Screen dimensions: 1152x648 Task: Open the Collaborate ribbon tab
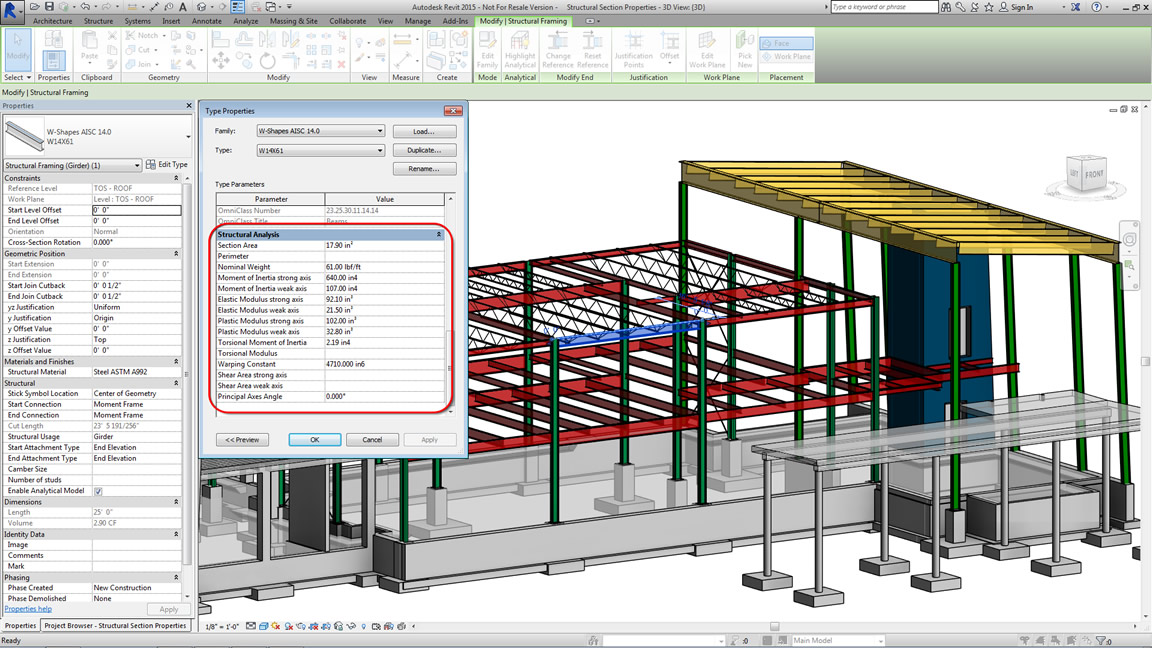[x=348, y=21]
